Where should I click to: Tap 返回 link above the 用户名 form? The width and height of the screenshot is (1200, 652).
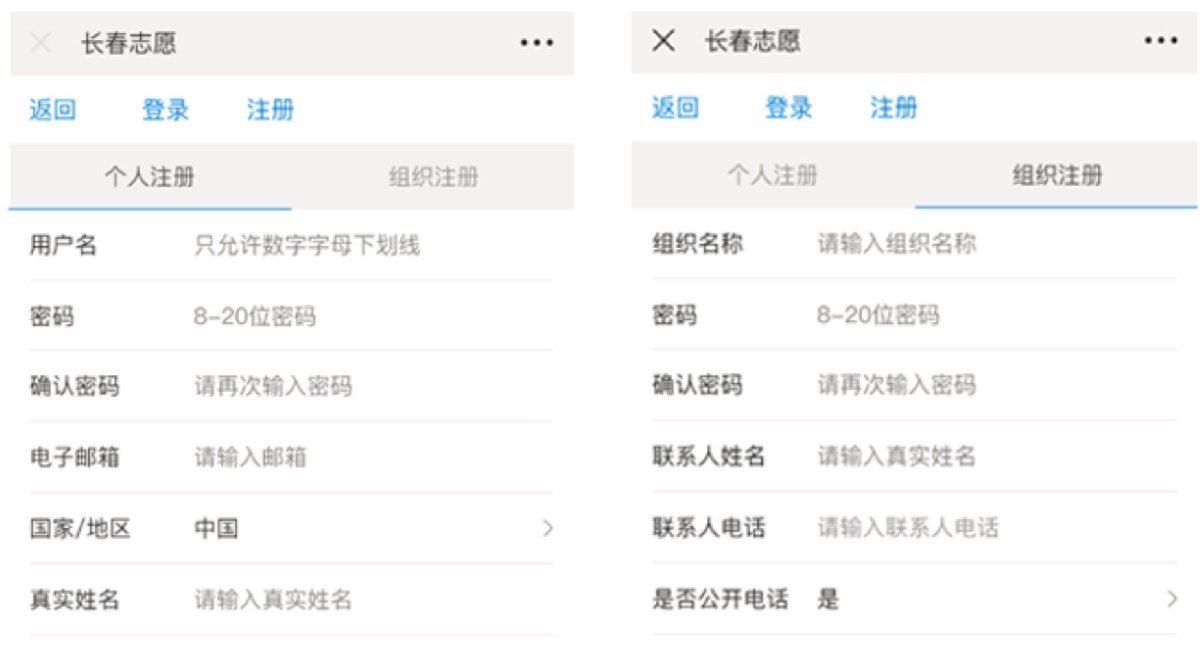(x=52, y=110)
